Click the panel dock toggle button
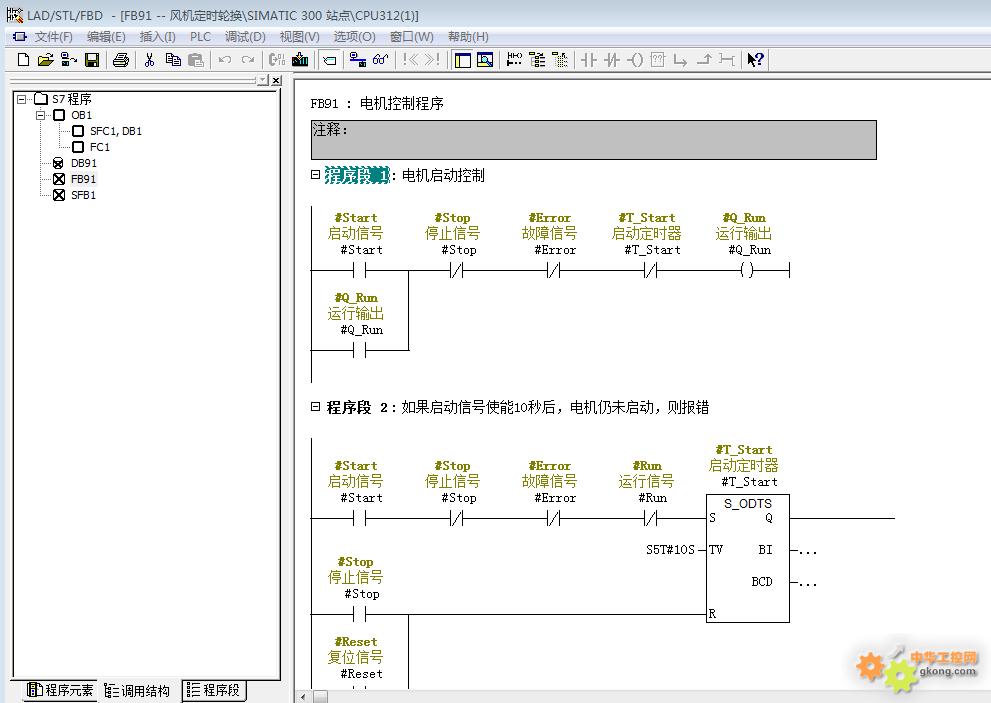Viewport: 991px width, 703px height. (263, 80)
